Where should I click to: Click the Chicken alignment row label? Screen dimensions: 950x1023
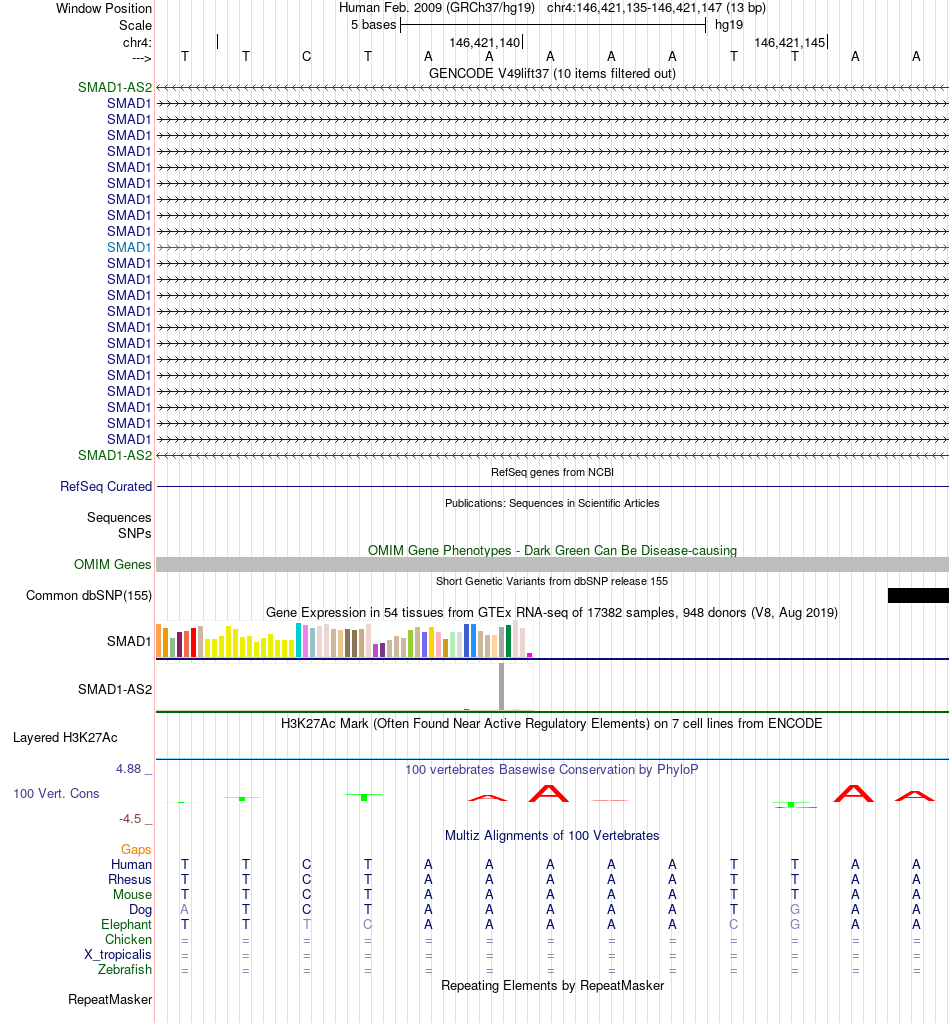click(129, 939)
